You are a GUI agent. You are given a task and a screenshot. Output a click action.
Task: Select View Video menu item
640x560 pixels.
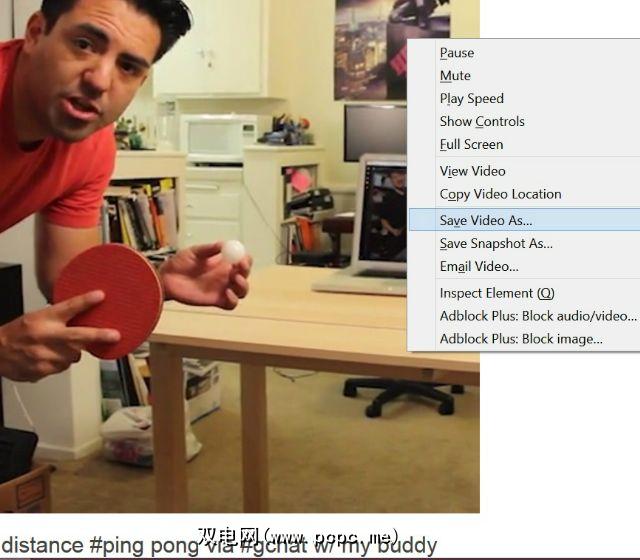(524, 171)
